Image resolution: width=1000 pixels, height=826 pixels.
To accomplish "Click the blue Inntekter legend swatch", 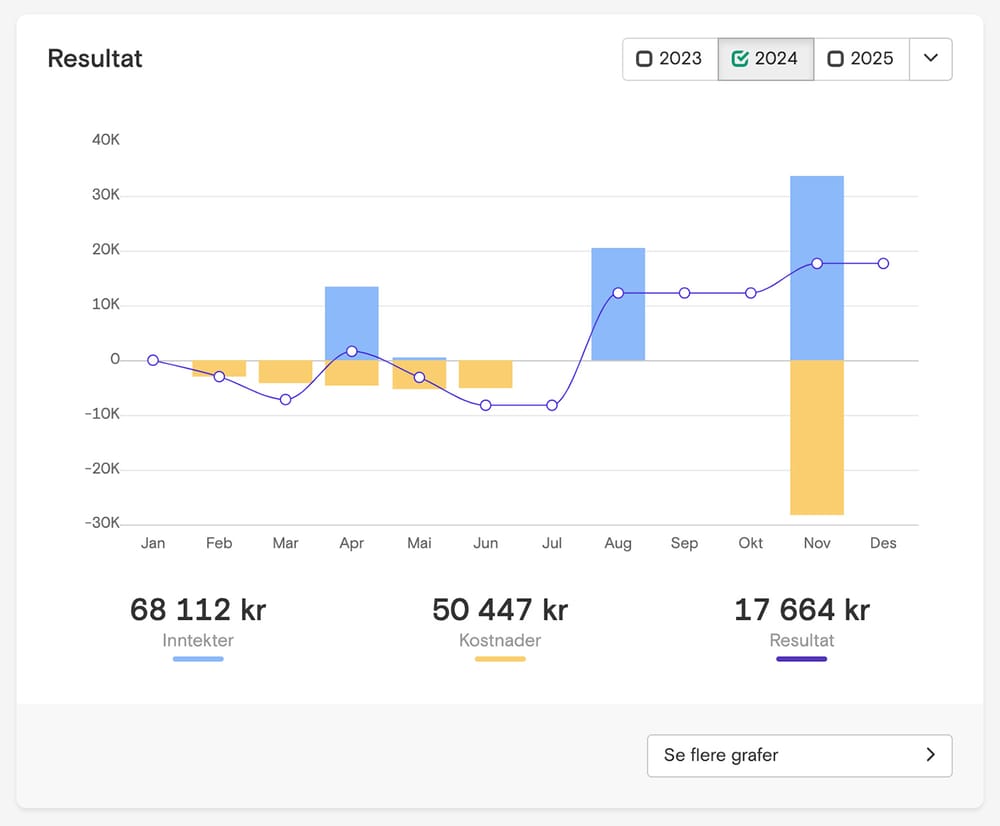I will [x=198, y=659].
